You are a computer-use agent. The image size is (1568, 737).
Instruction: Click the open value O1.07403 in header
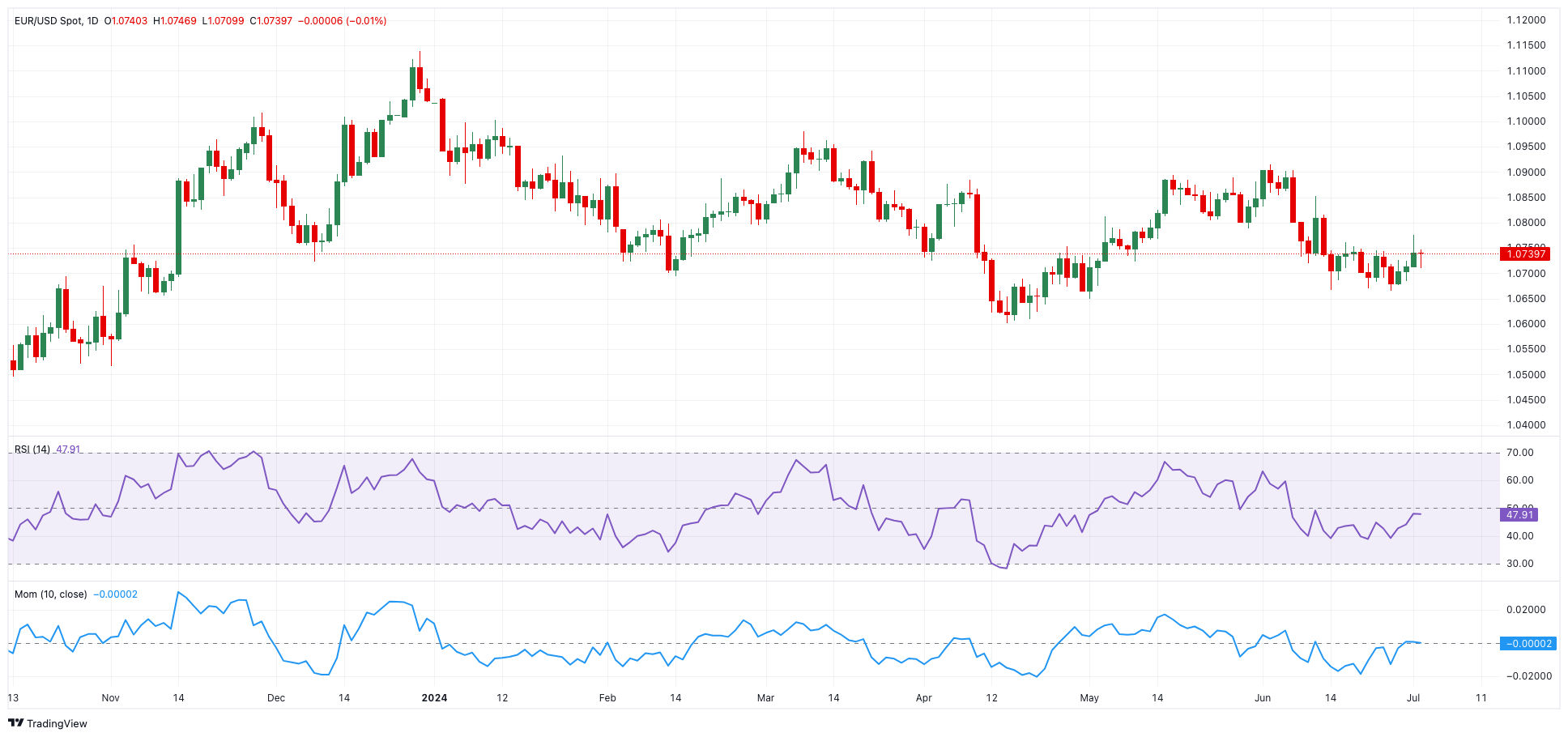(x=126, y=20)
